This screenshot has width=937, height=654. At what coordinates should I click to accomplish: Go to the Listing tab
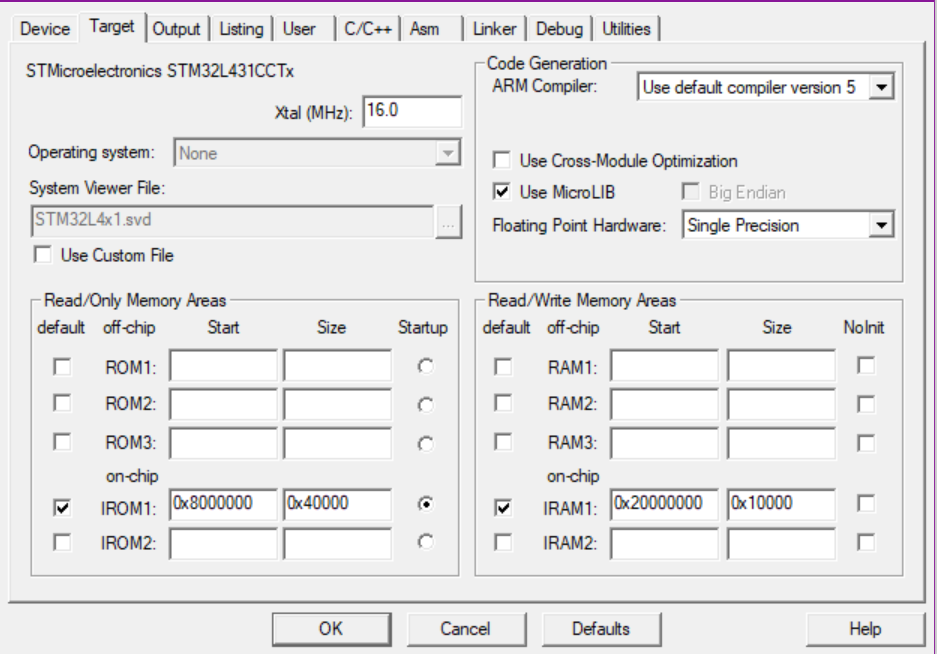pos(241,29)
